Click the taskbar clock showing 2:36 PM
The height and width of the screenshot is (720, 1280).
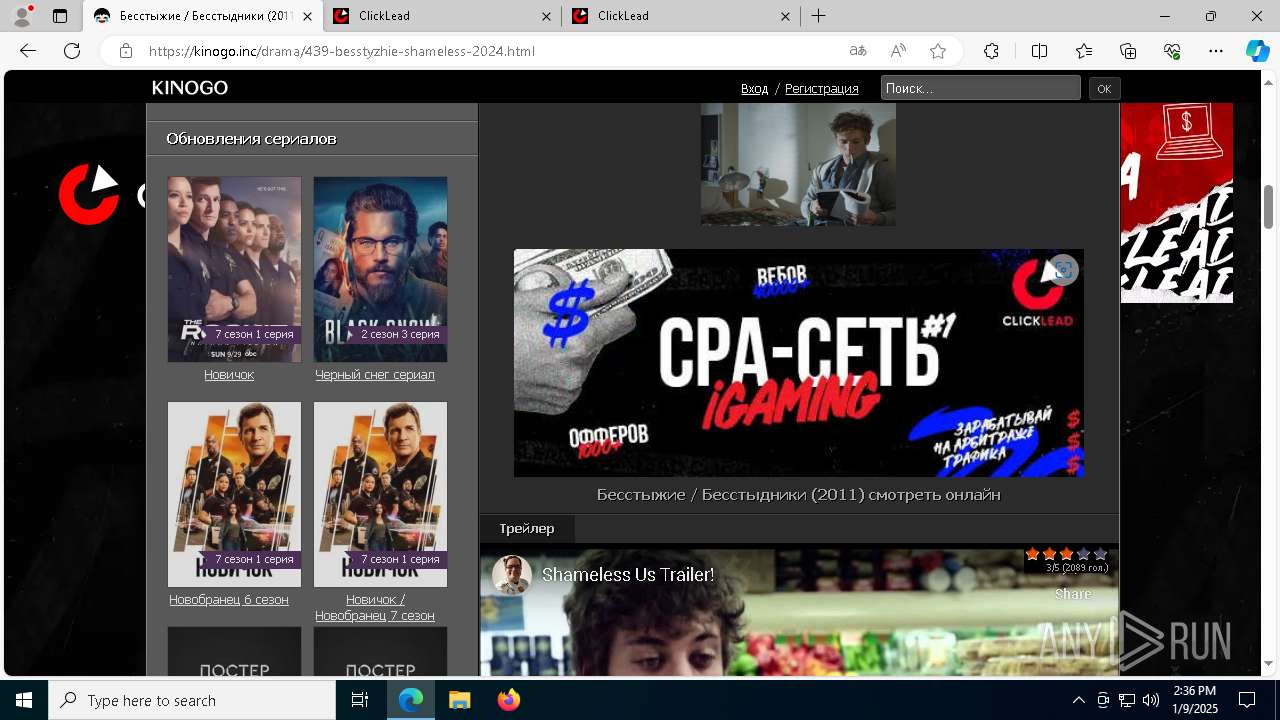(1195, 700)
